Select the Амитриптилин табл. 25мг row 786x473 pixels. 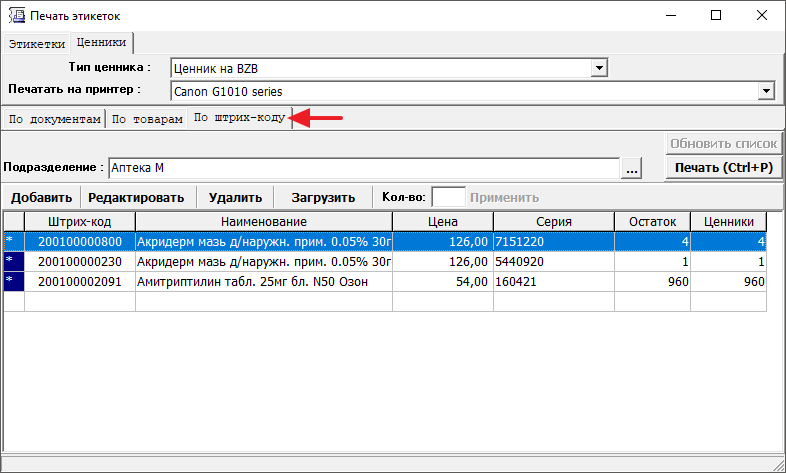coord(264,282)
